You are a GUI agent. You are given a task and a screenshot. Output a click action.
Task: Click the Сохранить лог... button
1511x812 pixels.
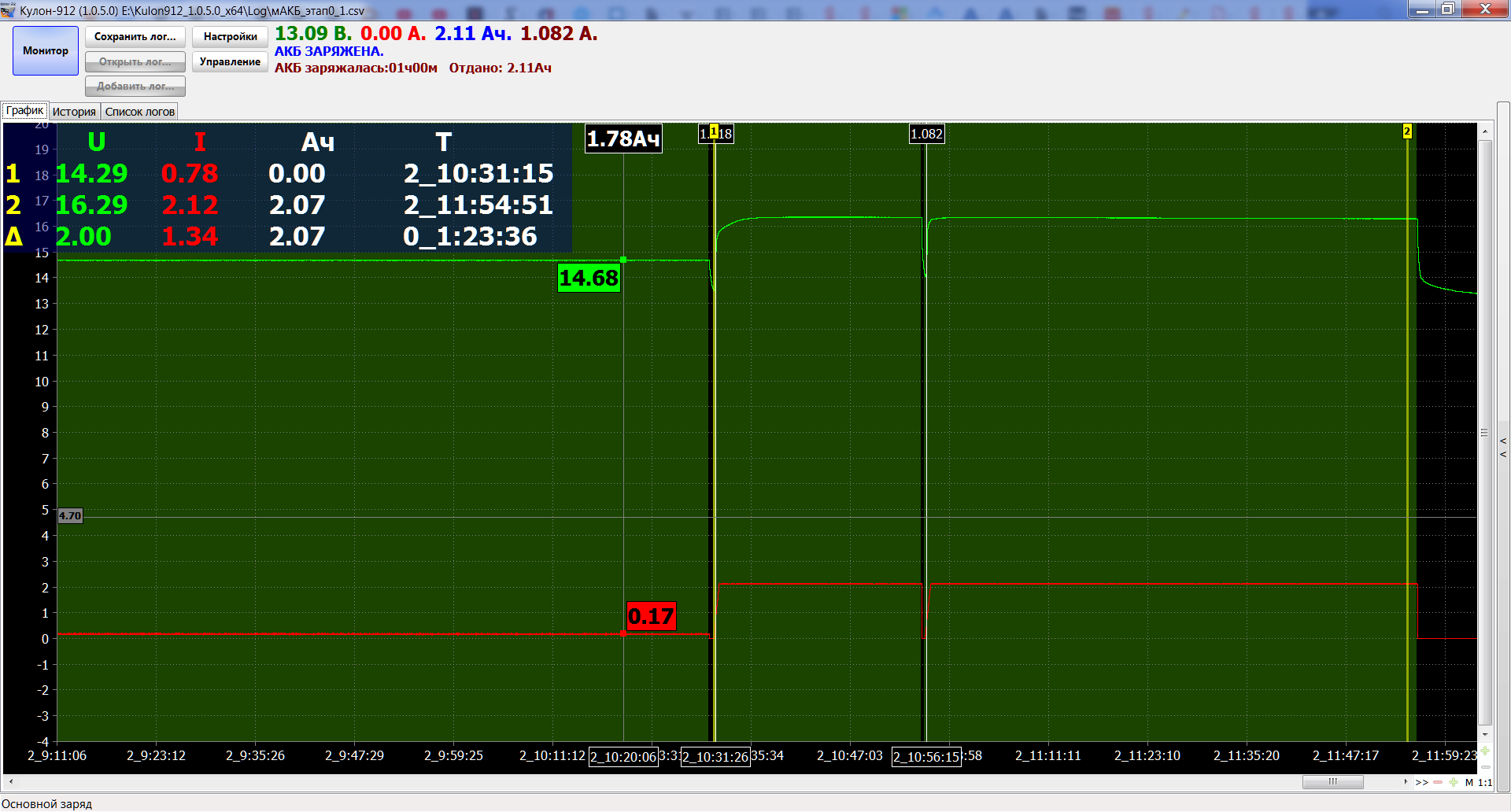coord(135,37)
